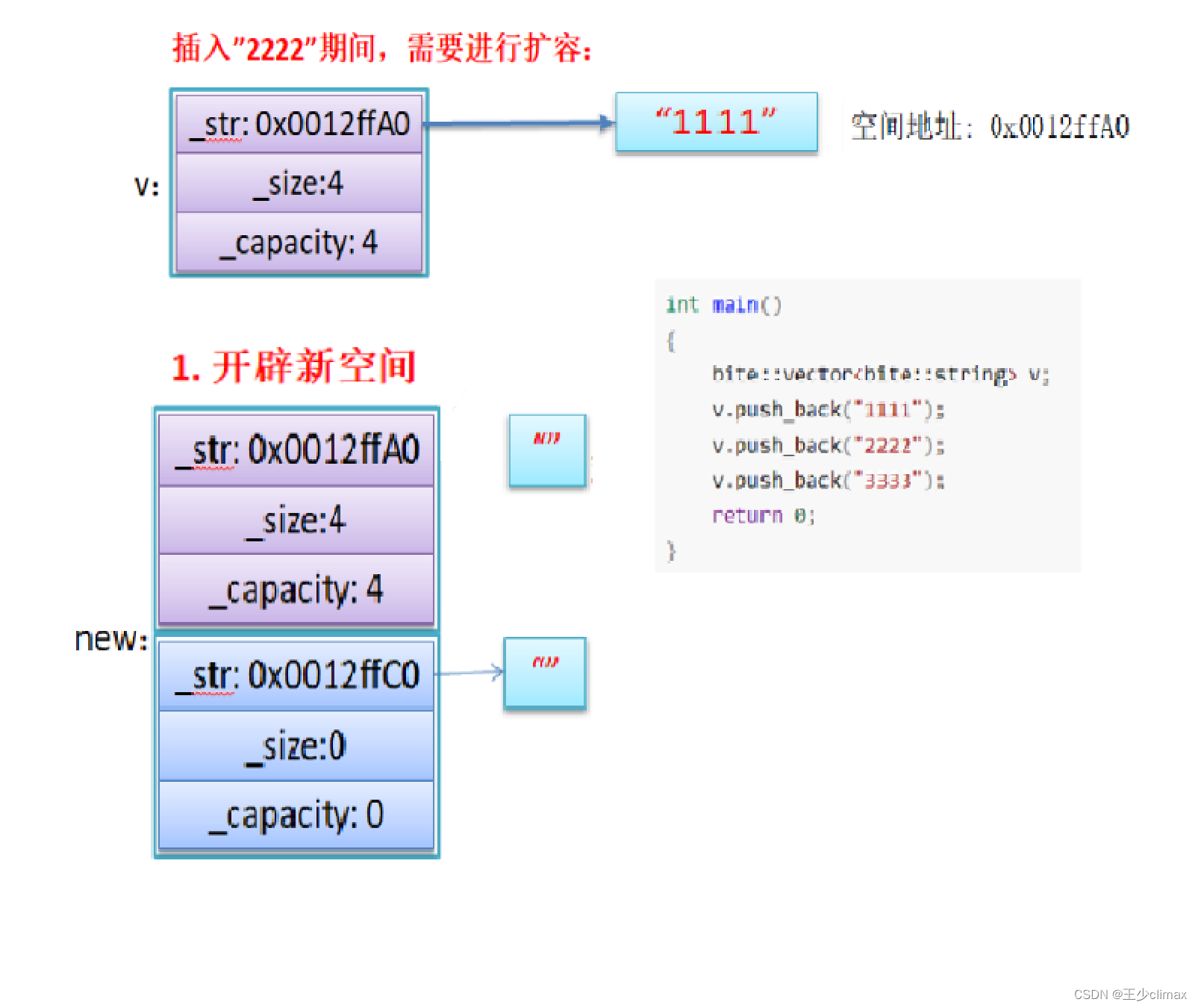
Task: Click the "return 0;" code line
Action: coord(764,516)
